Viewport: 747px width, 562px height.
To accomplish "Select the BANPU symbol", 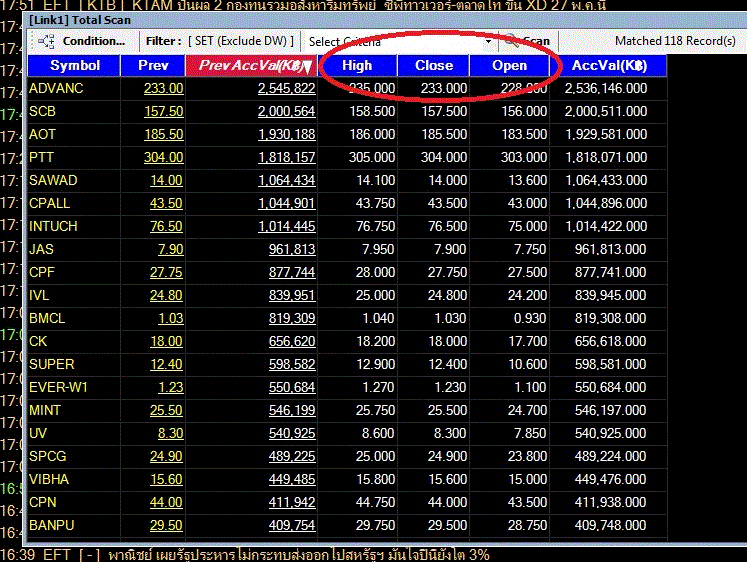I will tap(51, 525).
